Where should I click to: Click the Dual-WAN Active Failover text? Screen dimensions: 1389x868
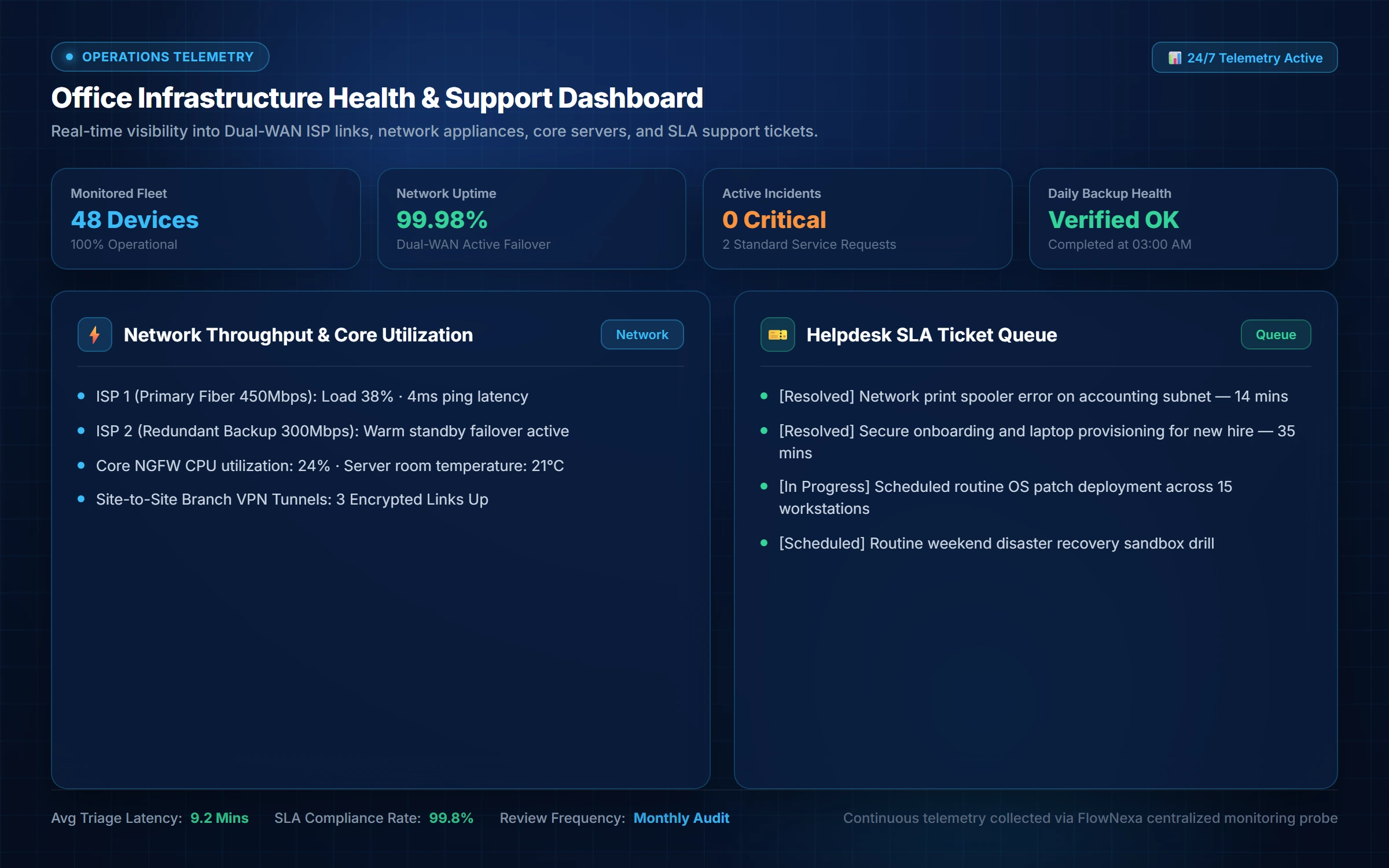(x=473, y=244)
